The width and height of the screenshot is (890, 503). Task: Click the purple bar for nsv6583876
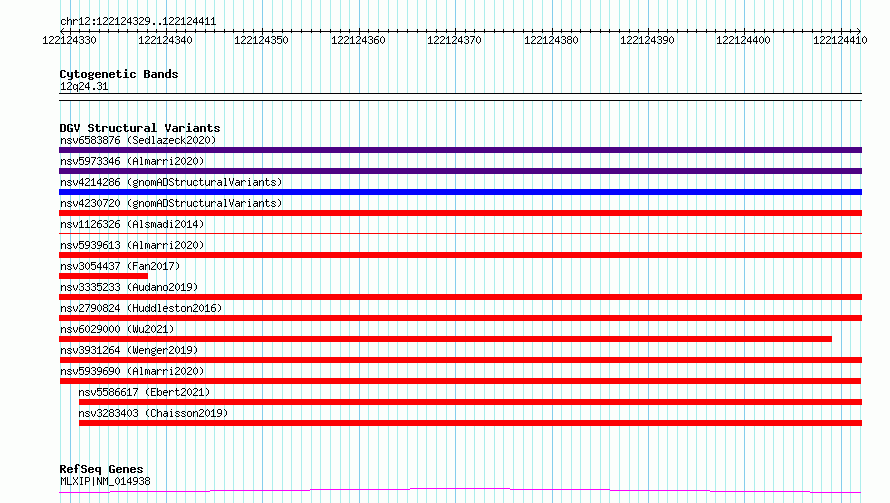coord(460,150)
